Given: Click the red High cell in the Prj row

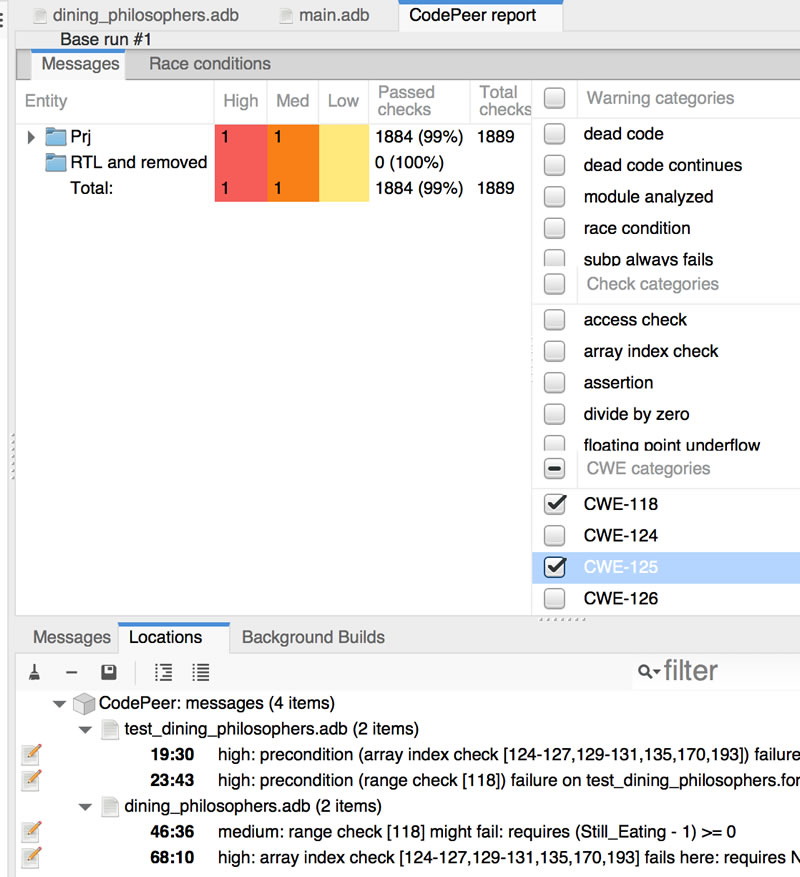Looking at the screenshot, I should click(x=241, y=137).
